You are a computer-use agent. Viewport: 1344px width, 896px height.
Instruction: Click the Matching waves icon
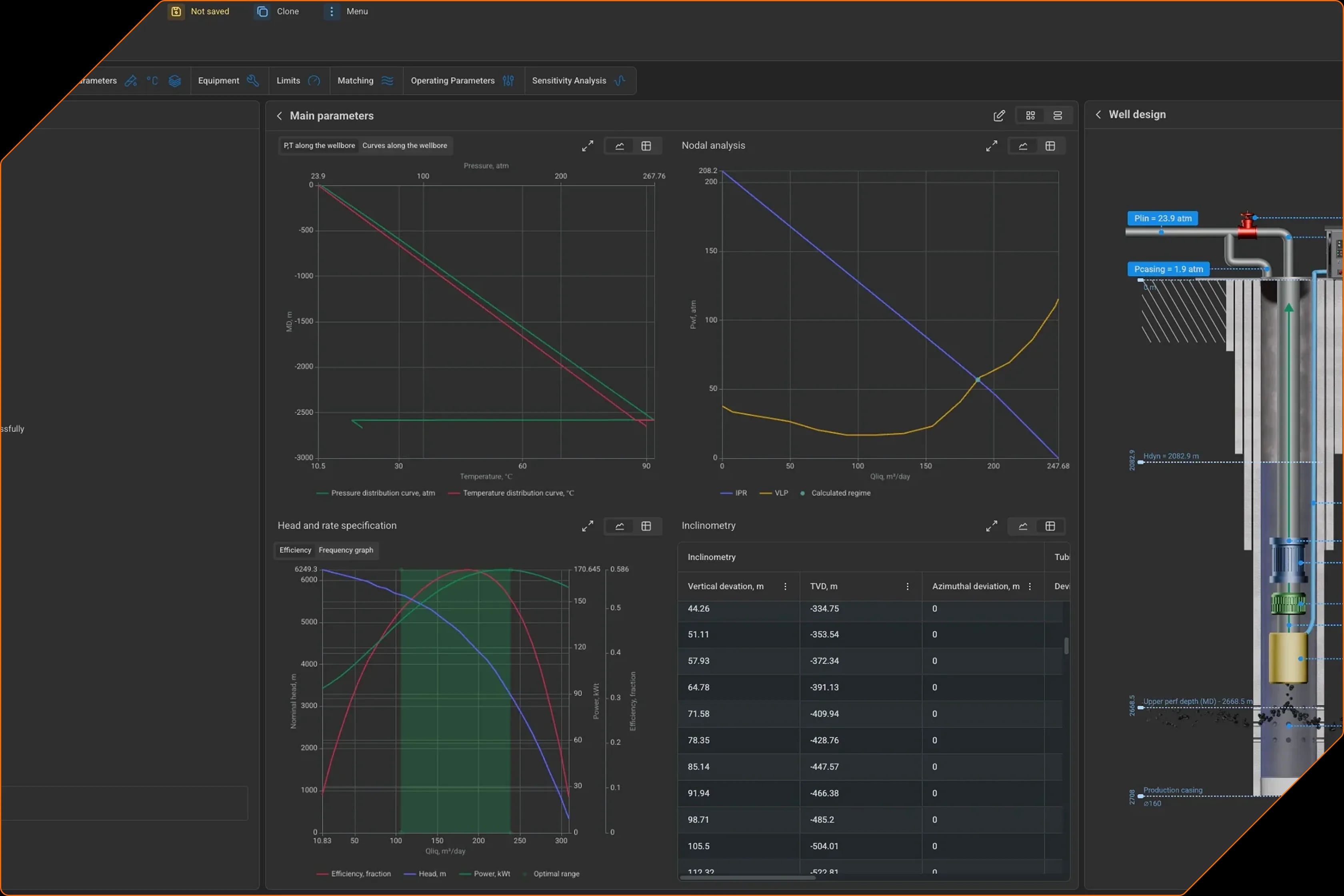pyautogui.click(x=387, y=81)
